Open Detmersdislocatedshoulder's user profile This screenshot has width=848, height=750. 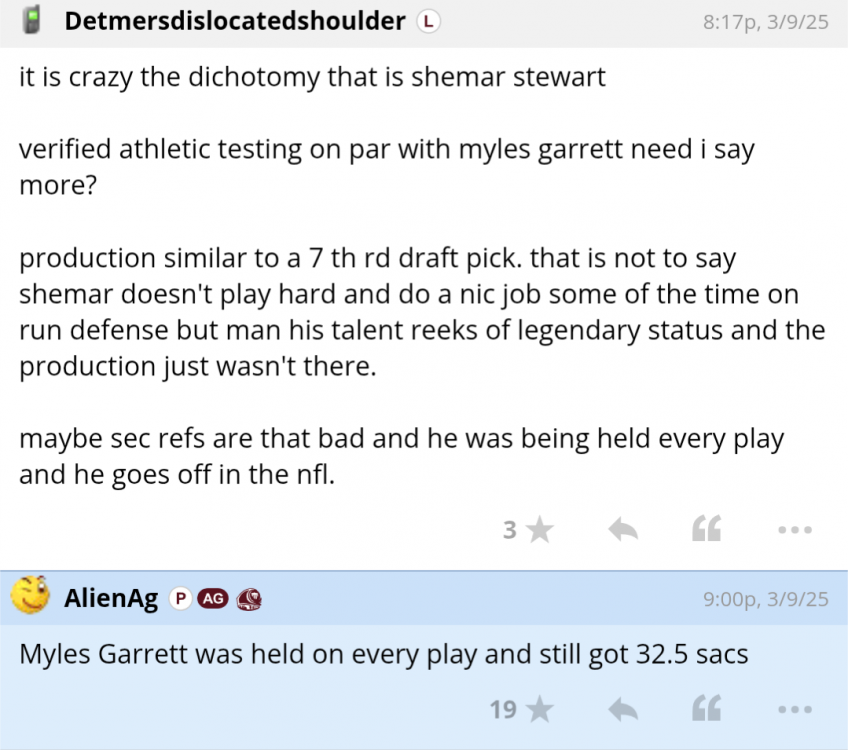pos(235,21)
